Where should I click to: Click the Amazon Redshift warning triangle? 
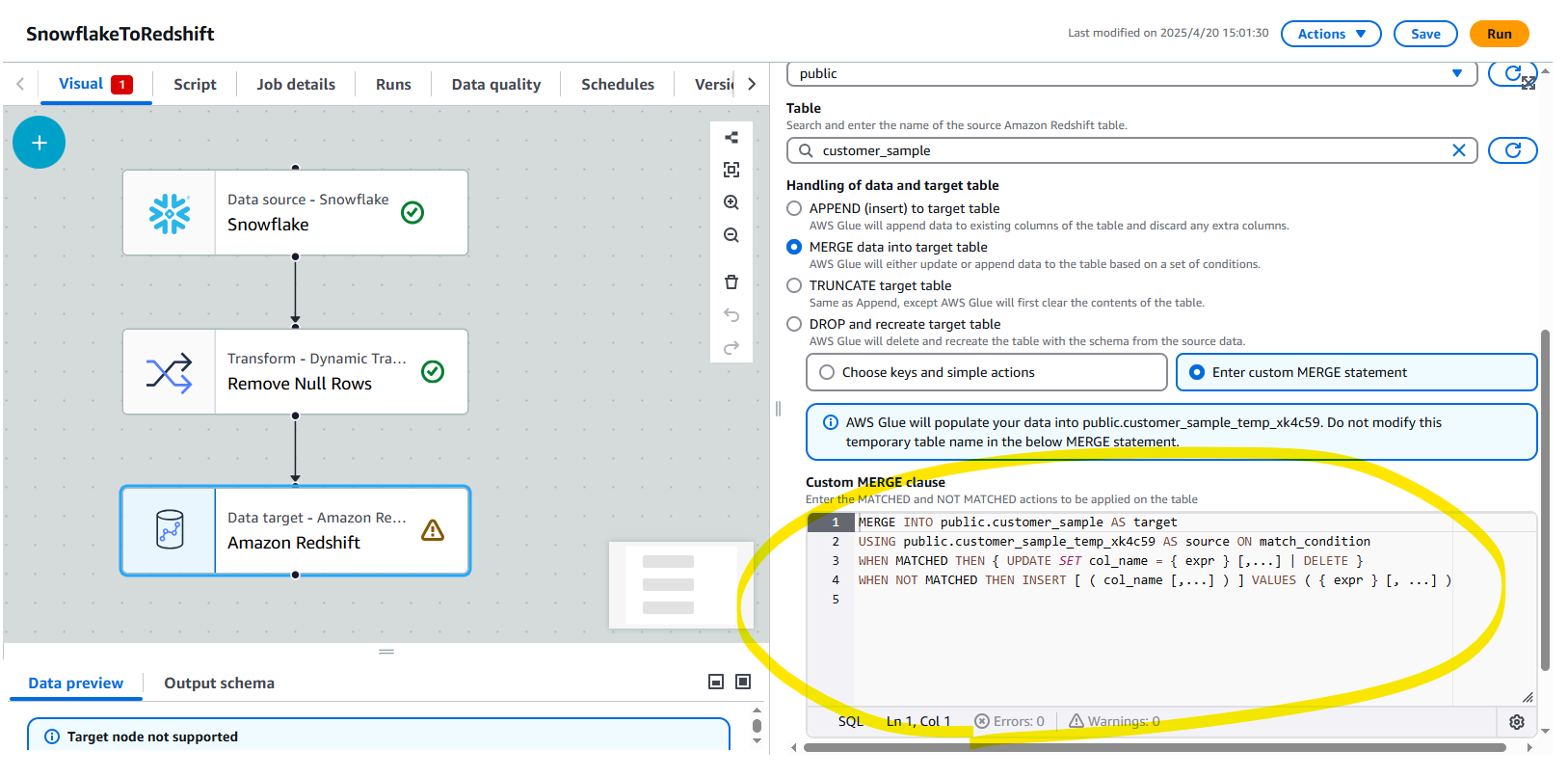(433, 530)
